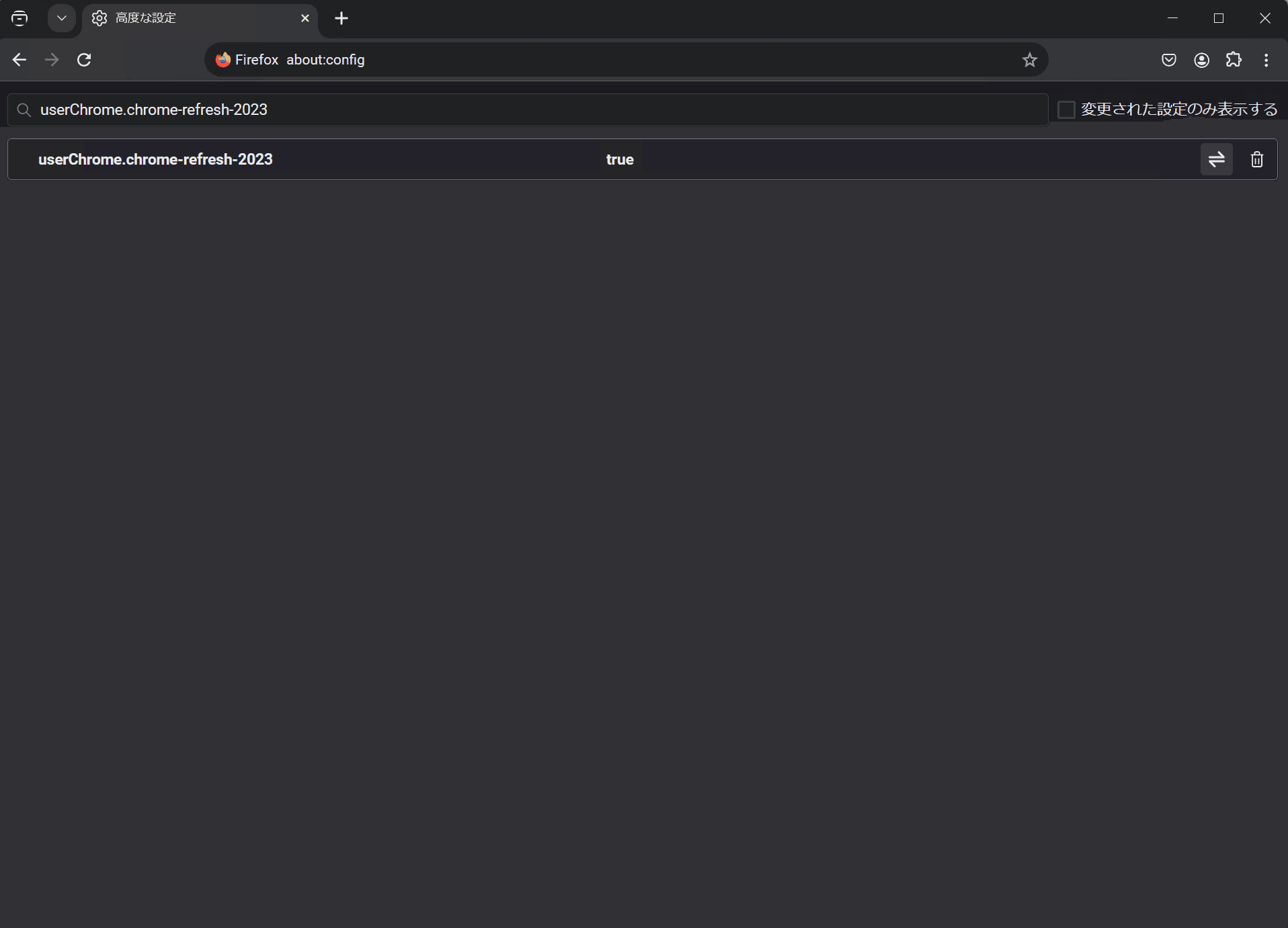The height and width of the screenshot is (928, 1288).
Task: Delete the userChrome.chrome-refresh-2023 preference
Action: point(1257,159)
